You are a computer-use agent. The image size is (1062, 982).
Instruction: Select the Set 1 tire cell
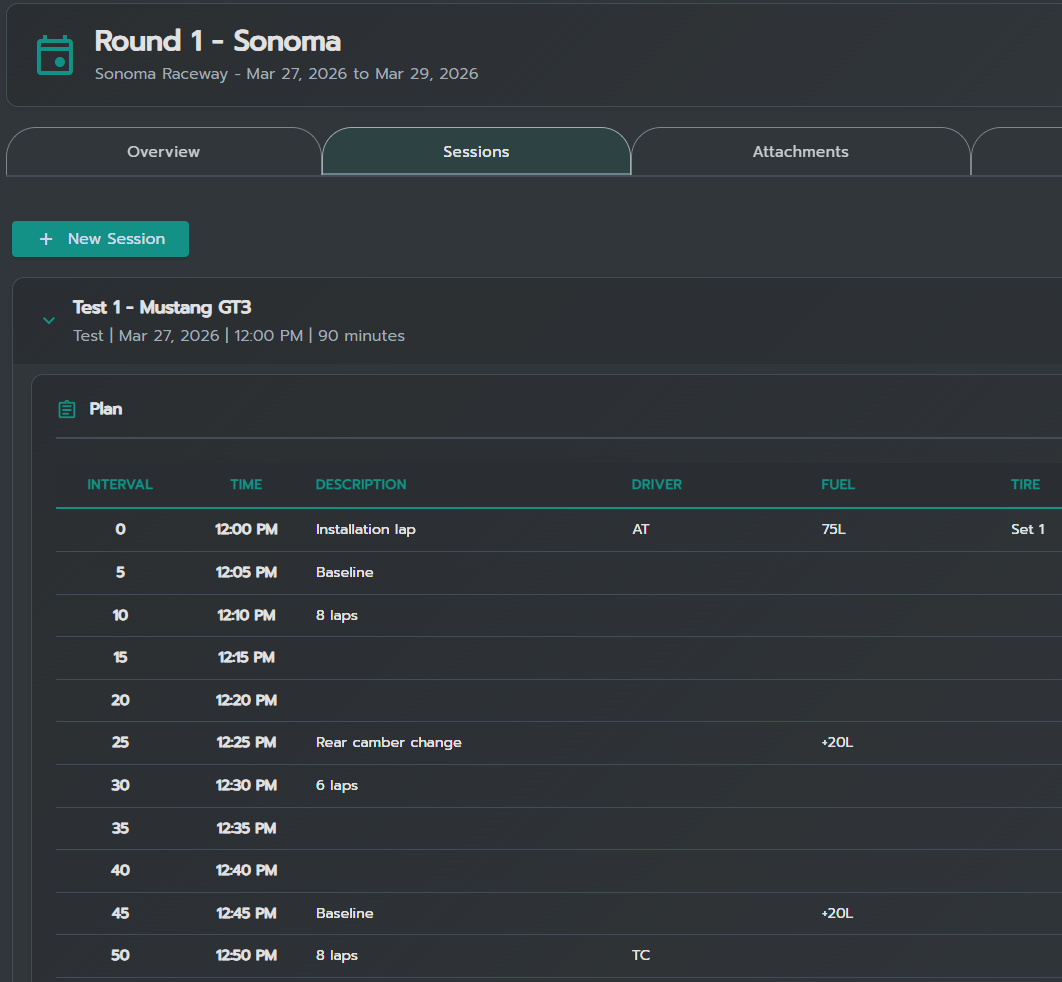tap(1027, 529)
